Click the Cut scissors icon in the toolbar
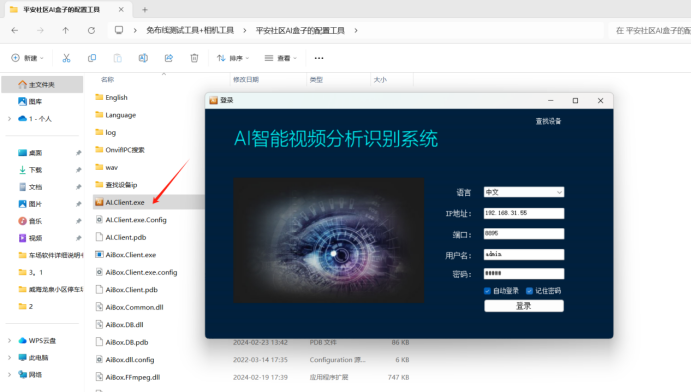Image resolution: width=691 pixels, height=392 pixels. click(x=66, y=58)
